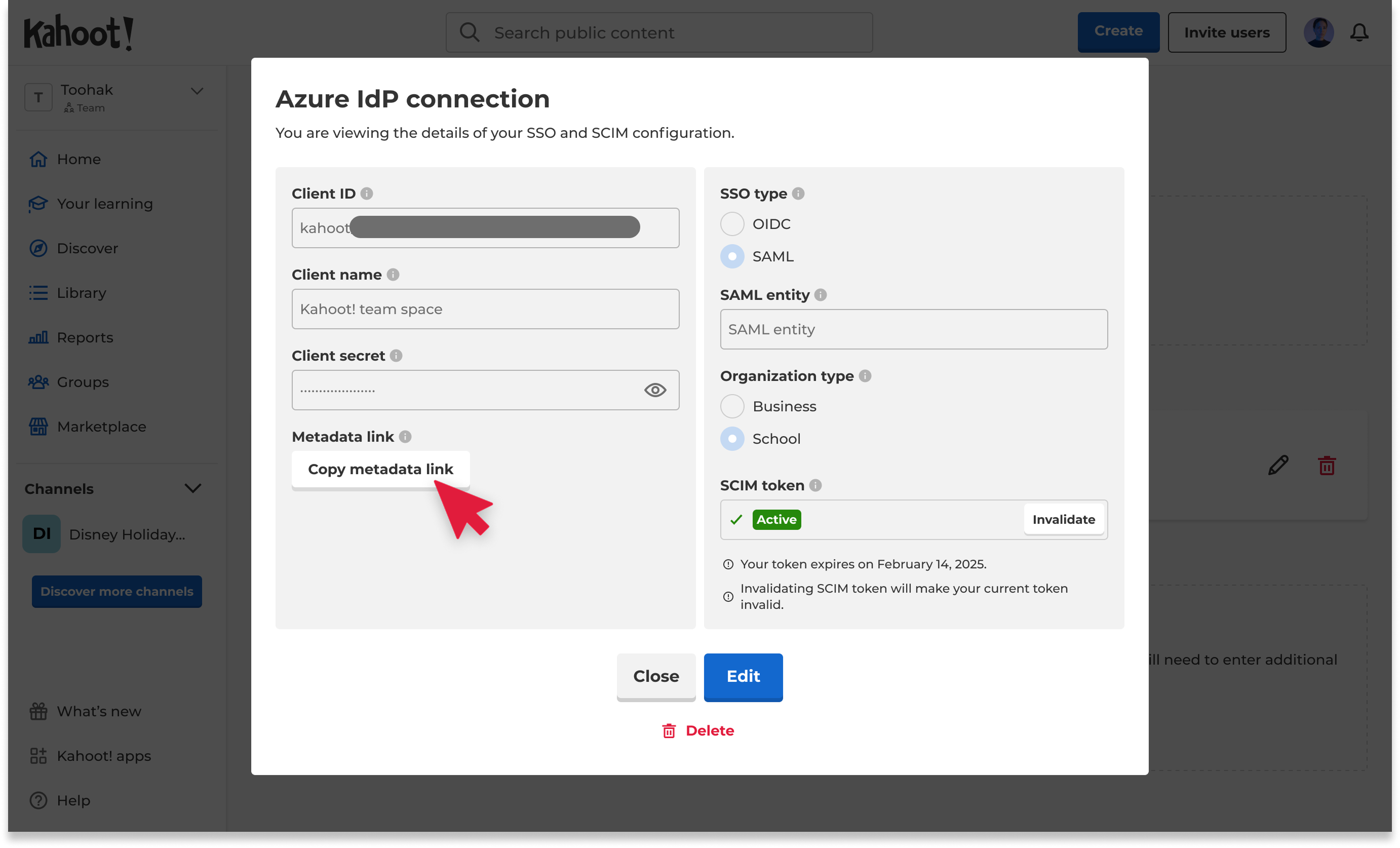This screenshot has width=1400, height=848.
Task: Click the Home house icon
Action: point(38,159)
